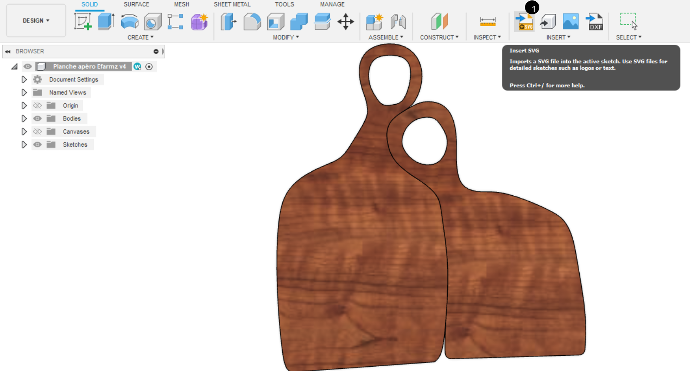This screenshot has height=371, width=690.
Task: Click the Insert Derive icon
Action: click(x=547, y=21)
